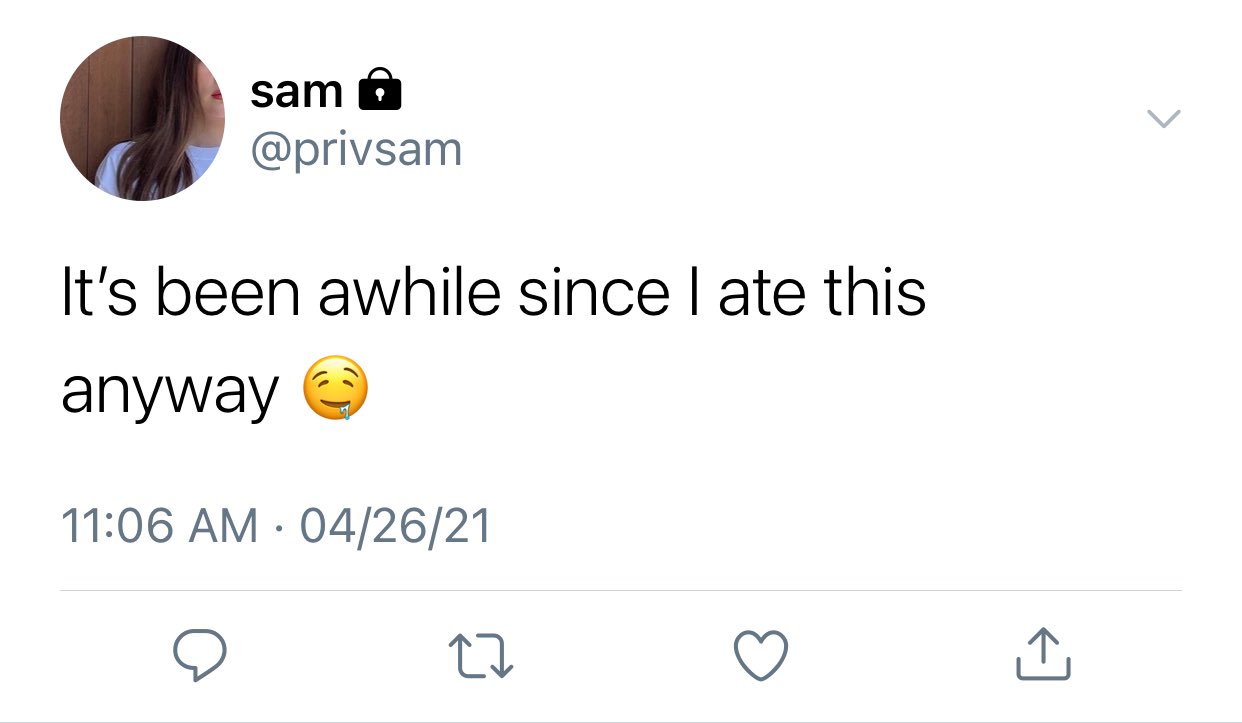
Task: Click the 11:06 AM timestamp
Action: (159, 527)
